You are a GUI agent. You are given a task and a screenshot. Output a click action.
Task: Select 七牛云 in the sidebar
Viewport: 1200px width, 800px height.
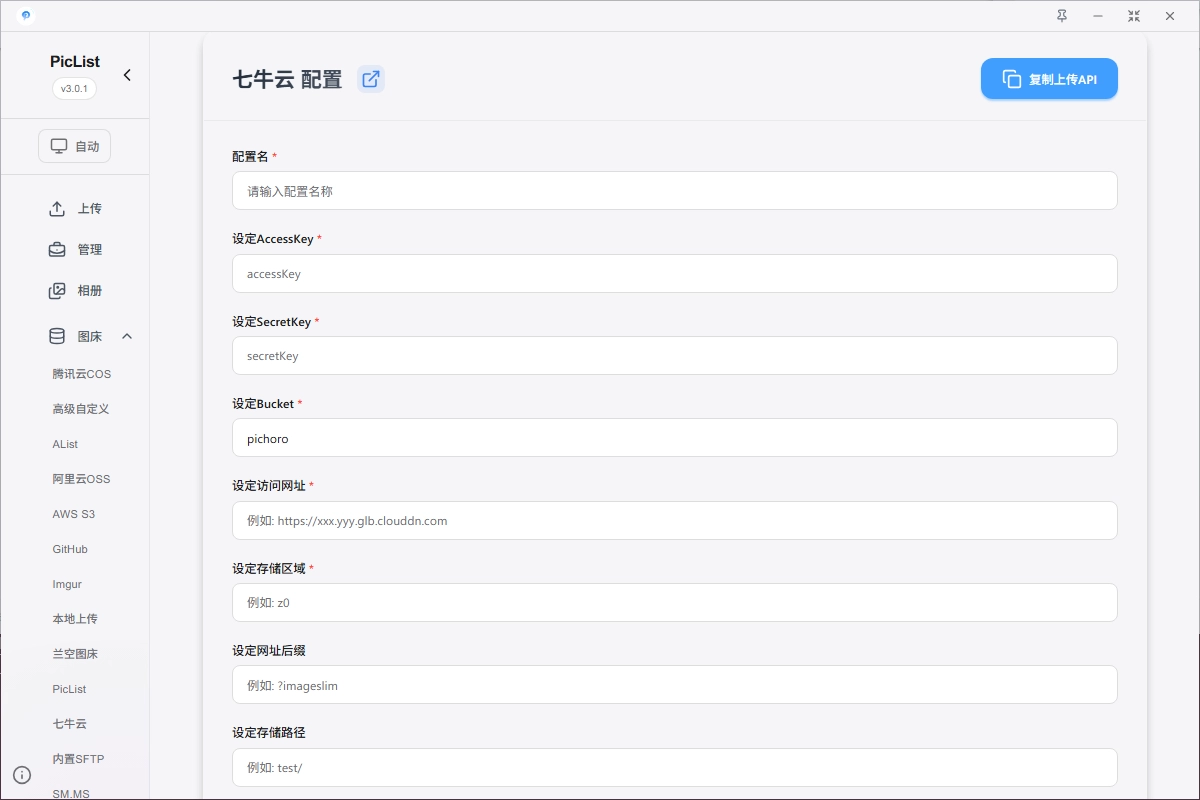click(x=70, y=724)
